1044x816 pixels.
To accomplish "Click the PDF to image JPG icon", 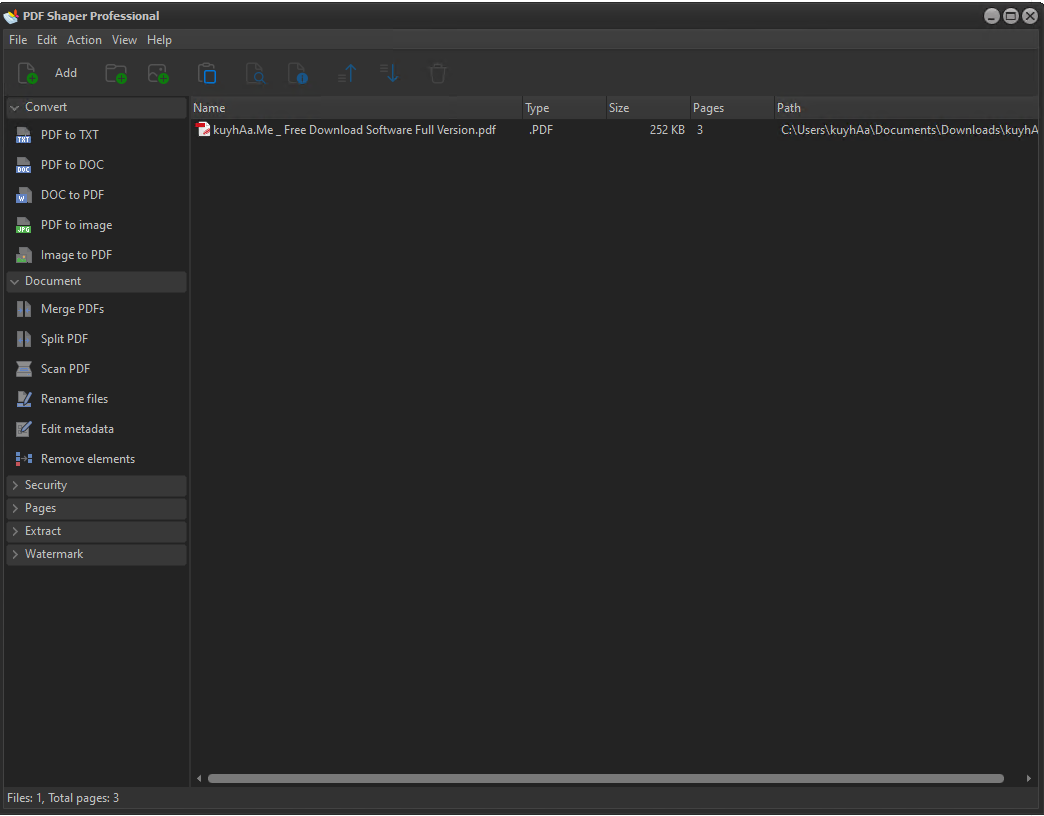I will (x=23, y=225).
